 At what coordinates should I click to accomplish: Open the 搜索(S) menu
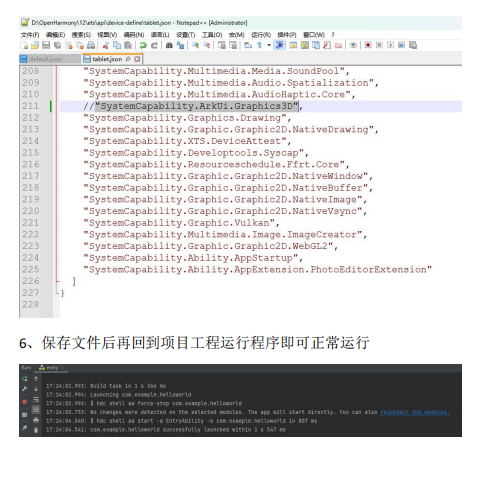click(x=81, y=35)
